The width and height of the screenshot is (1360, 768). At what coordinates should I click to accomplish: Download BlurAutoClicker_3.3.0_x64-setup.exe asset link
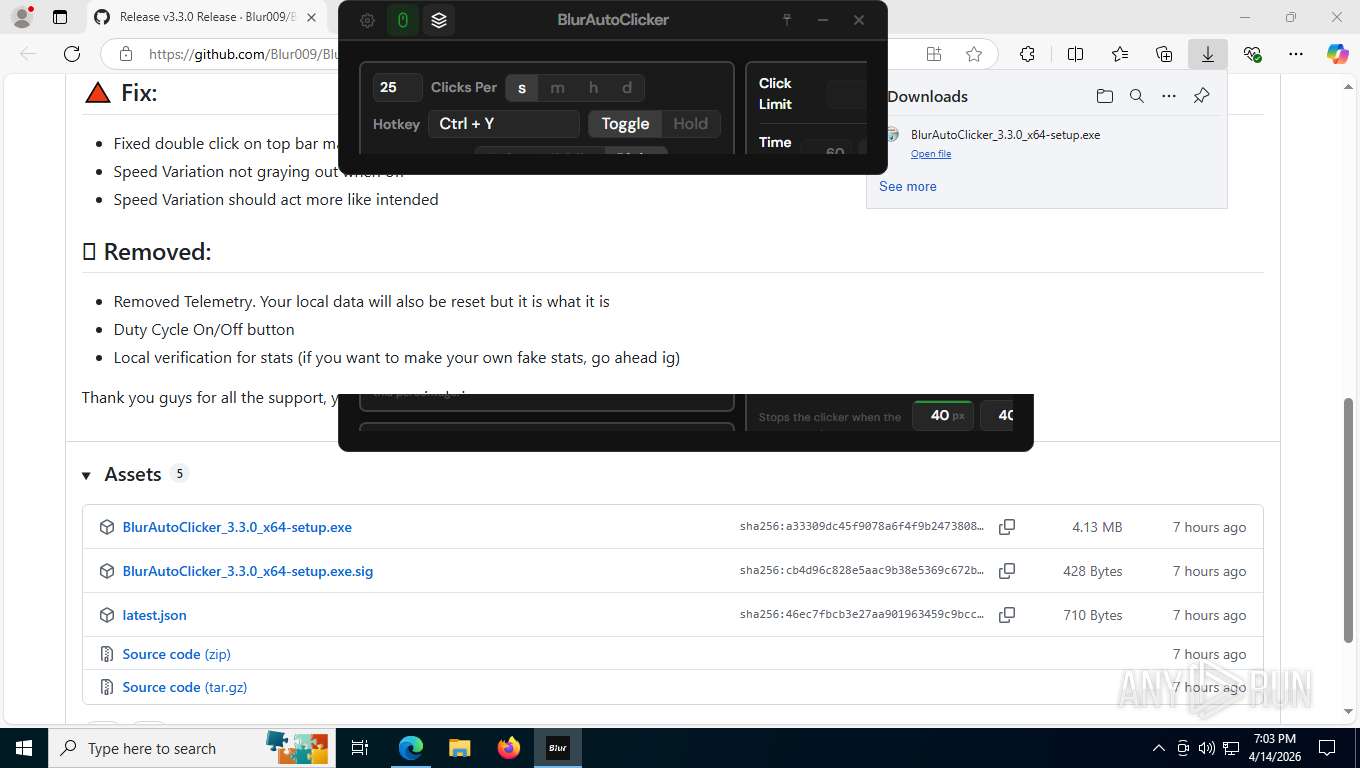coord(237,527)
